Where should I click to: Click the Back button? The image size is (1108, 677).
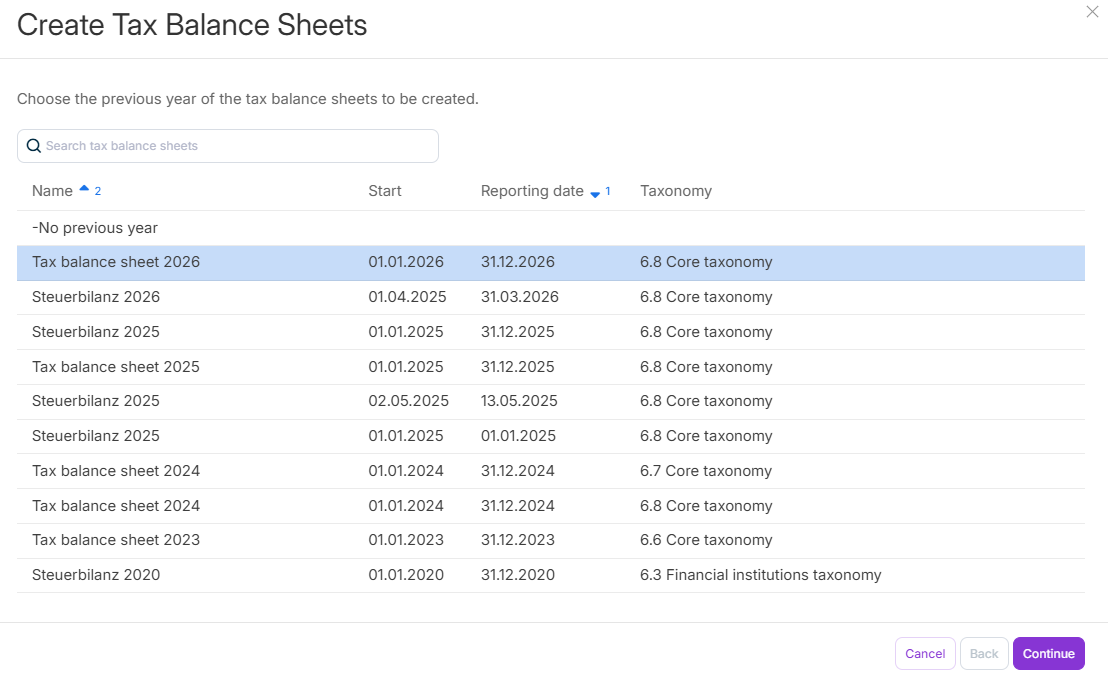984,654
